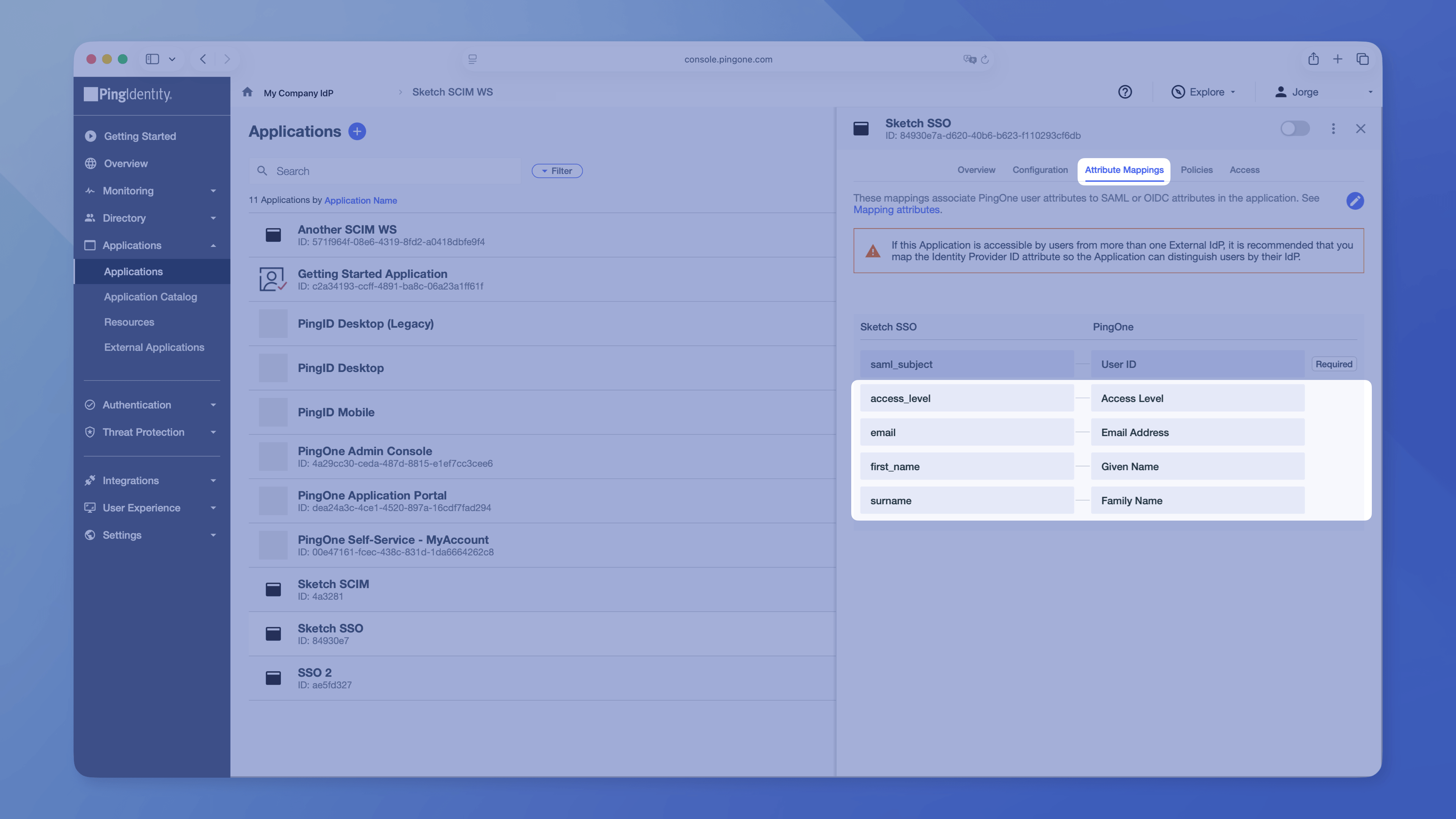Reload the page in Safari
Viewport: 1456px width, 819px height.
pos(985,60)
